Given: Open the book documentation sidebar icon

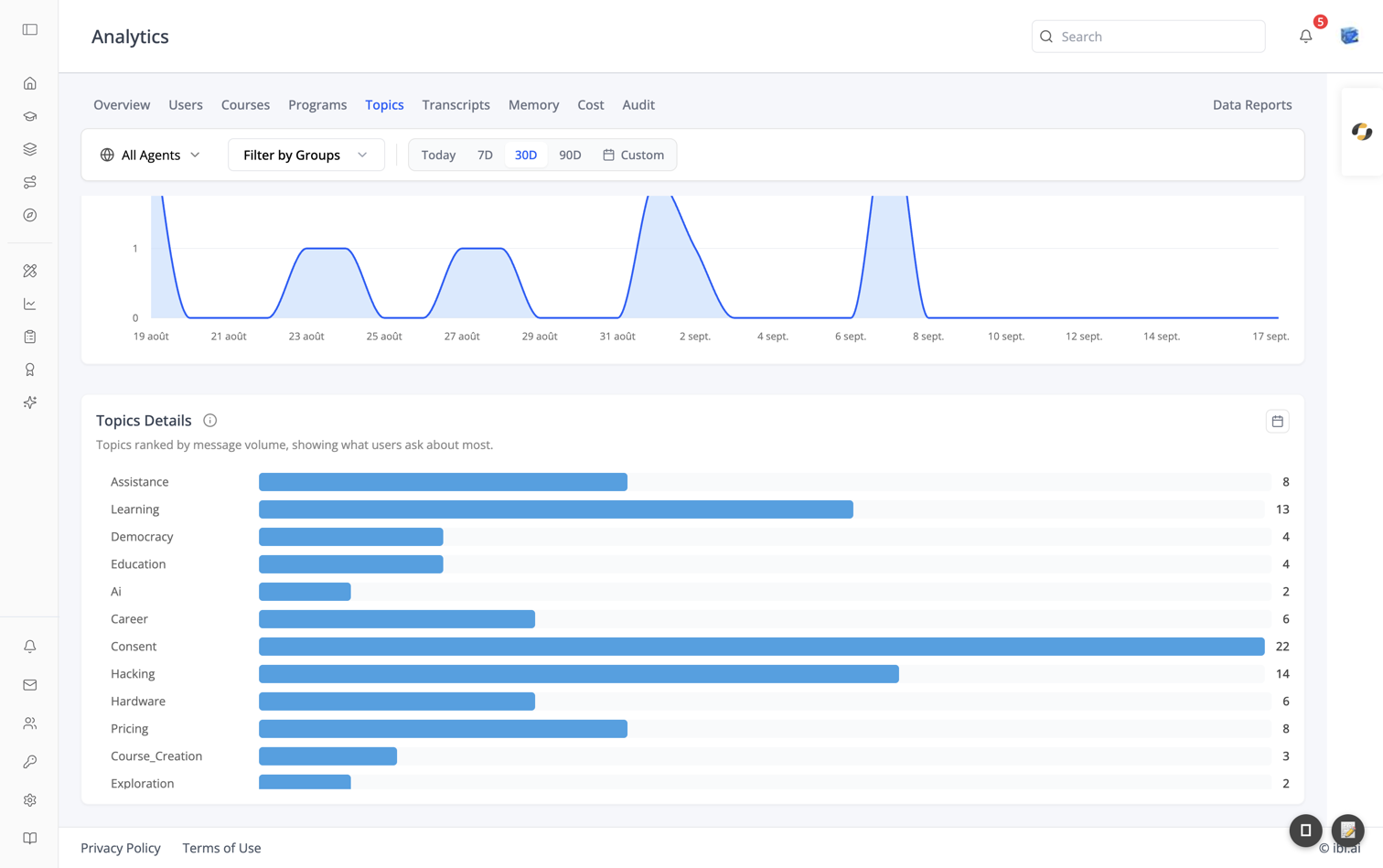Looking at the screenshot, I should click(30, 839).
